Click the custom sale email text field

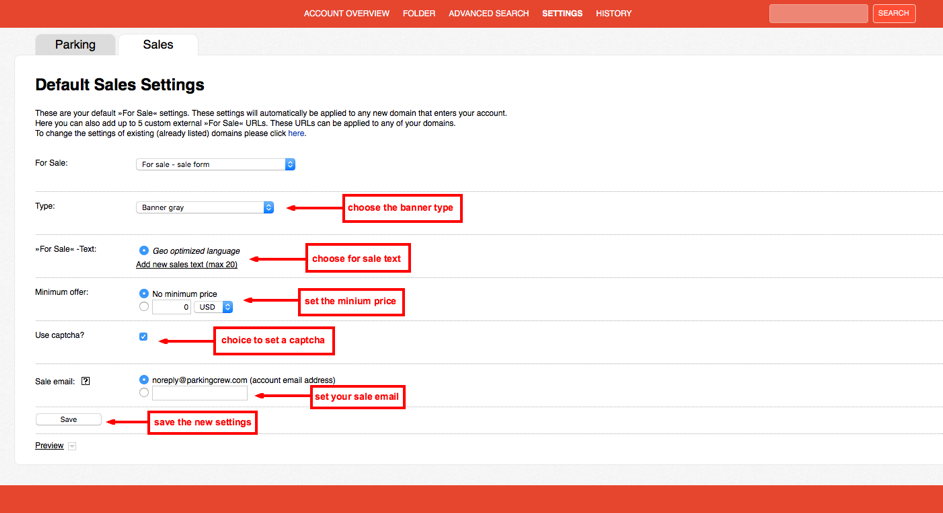[x=199, y=394]
